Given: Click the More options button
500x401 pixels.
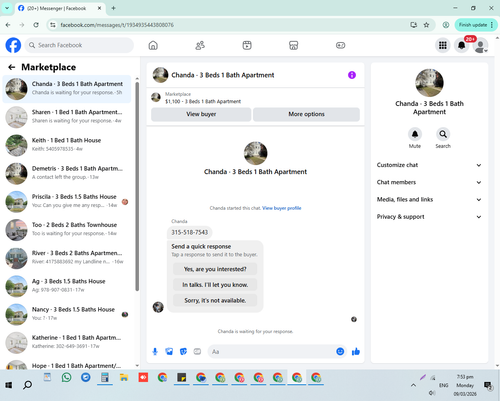Looking at the screenshot, I should point(306,114).
